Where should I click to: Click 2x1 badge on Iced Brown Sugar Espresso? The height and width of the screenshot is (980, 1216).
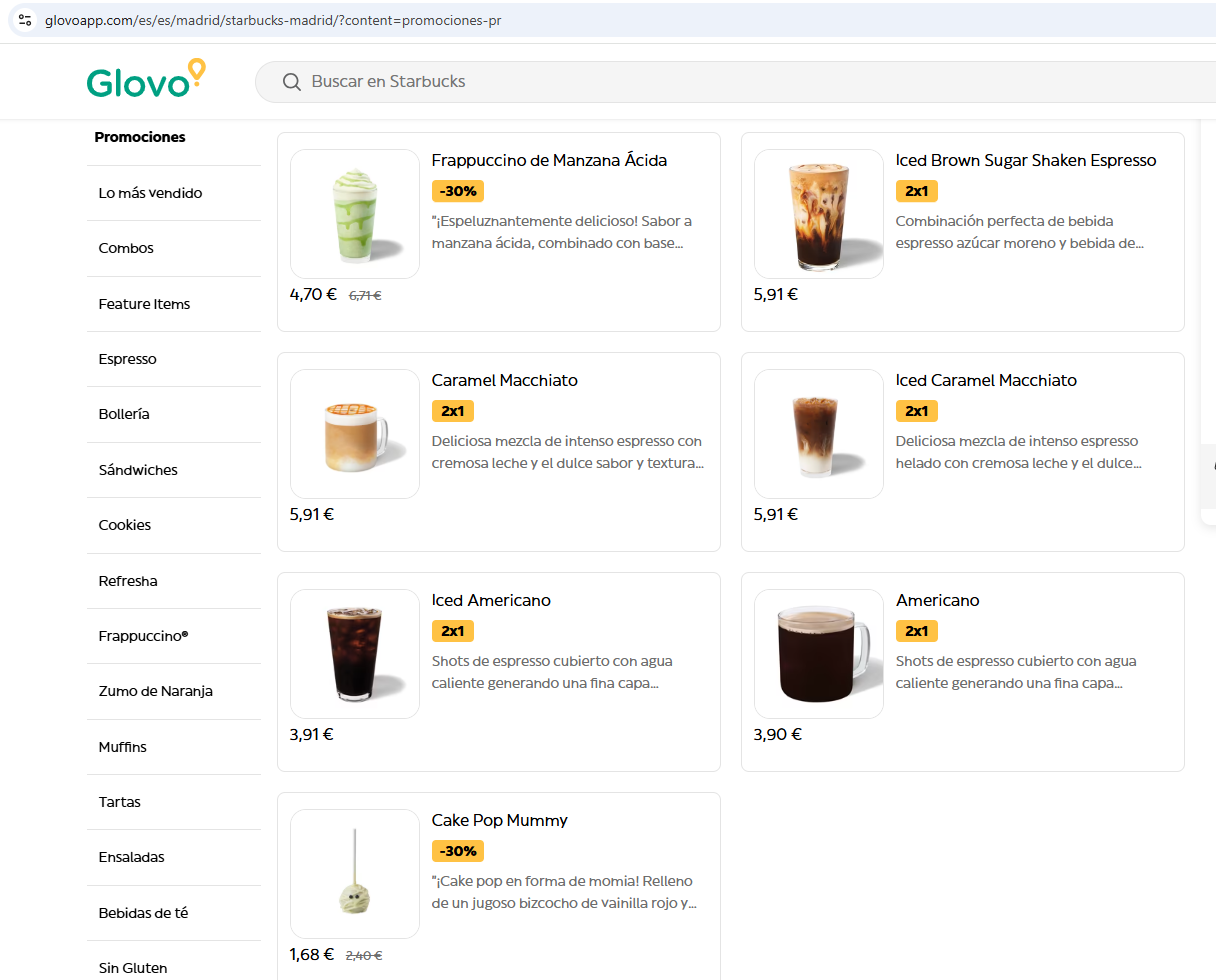click(917, 191)
